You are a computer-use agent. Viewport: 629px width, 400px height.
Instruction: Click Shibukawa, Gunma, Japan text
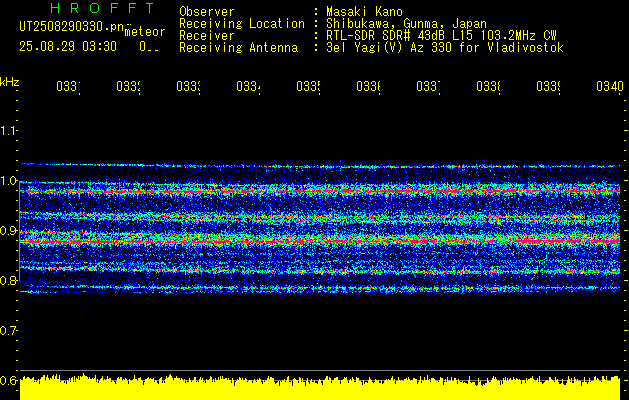pyautogui.click(x=406, y=24)
